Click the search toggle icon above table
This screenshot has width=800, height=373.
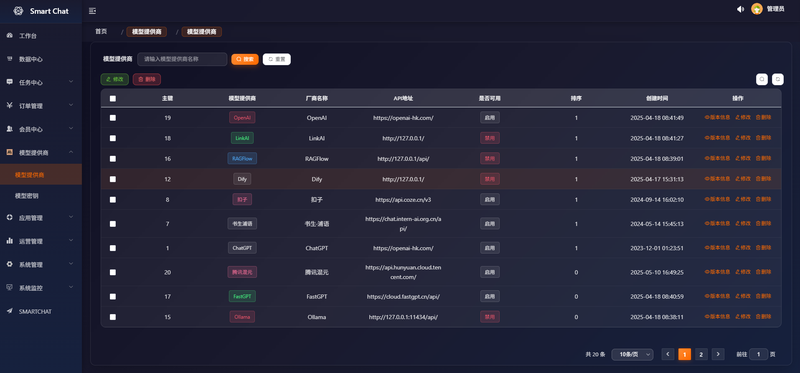tap(762, 79)
